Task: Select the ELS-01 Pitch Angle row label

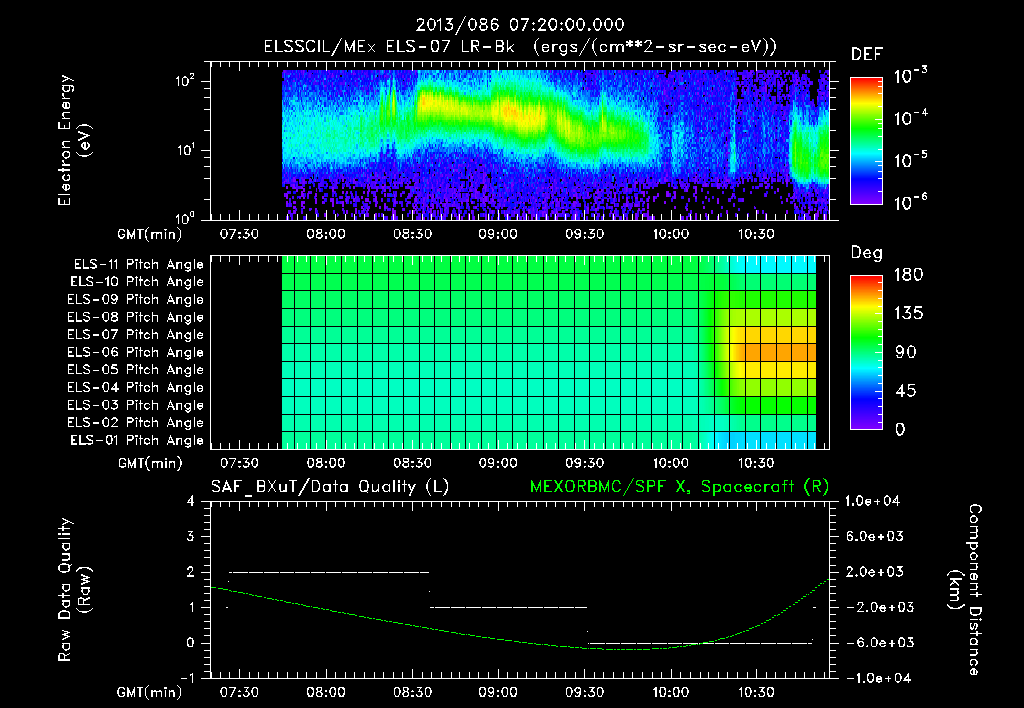Action: pos(137,440)
